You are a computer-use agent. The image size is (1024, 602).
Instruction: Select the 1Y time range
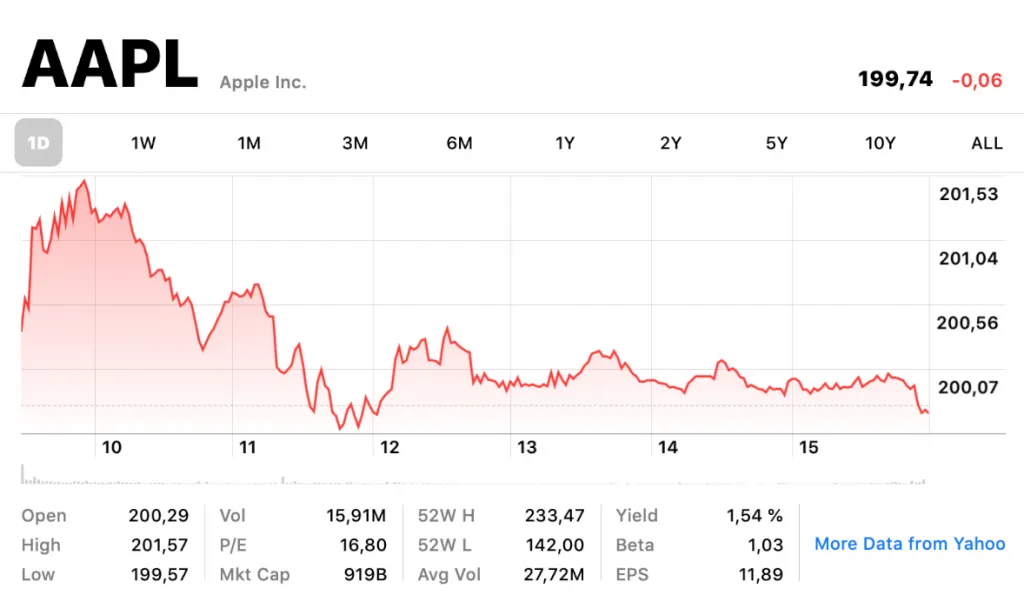pyautogui.click(x=565, y=143)
